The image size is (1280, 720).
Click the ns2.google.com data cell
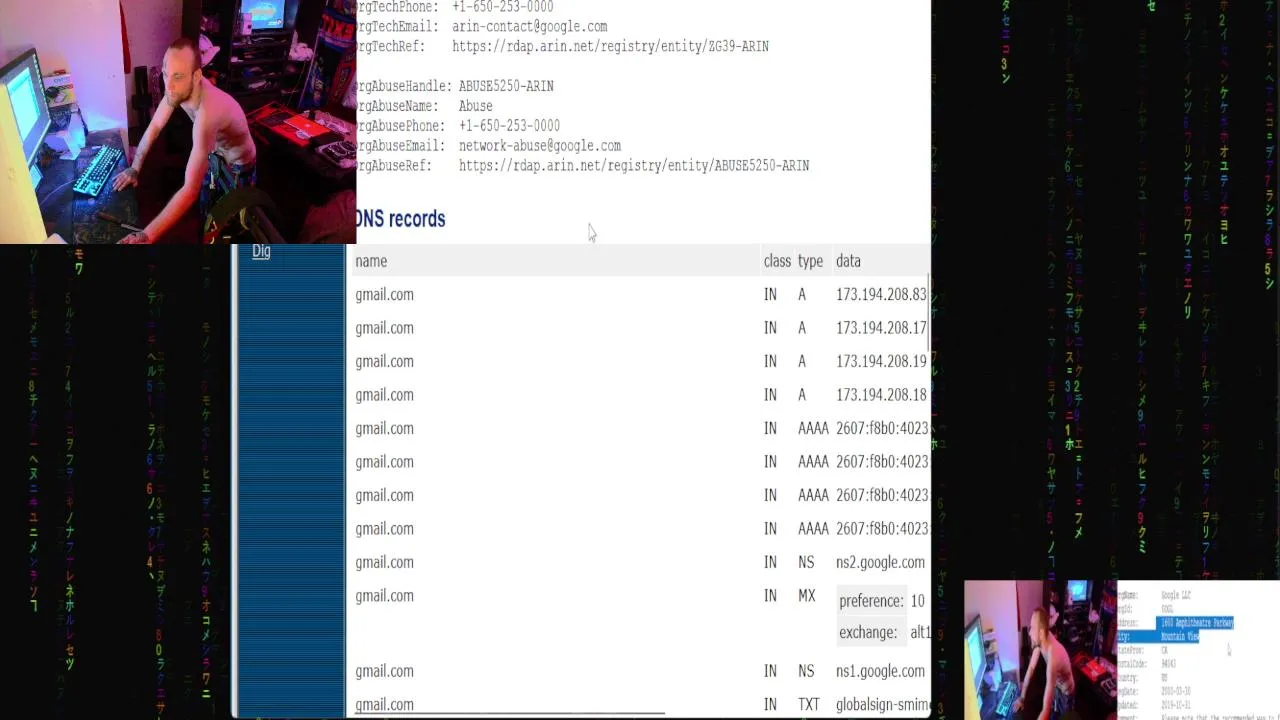point(880,563)
